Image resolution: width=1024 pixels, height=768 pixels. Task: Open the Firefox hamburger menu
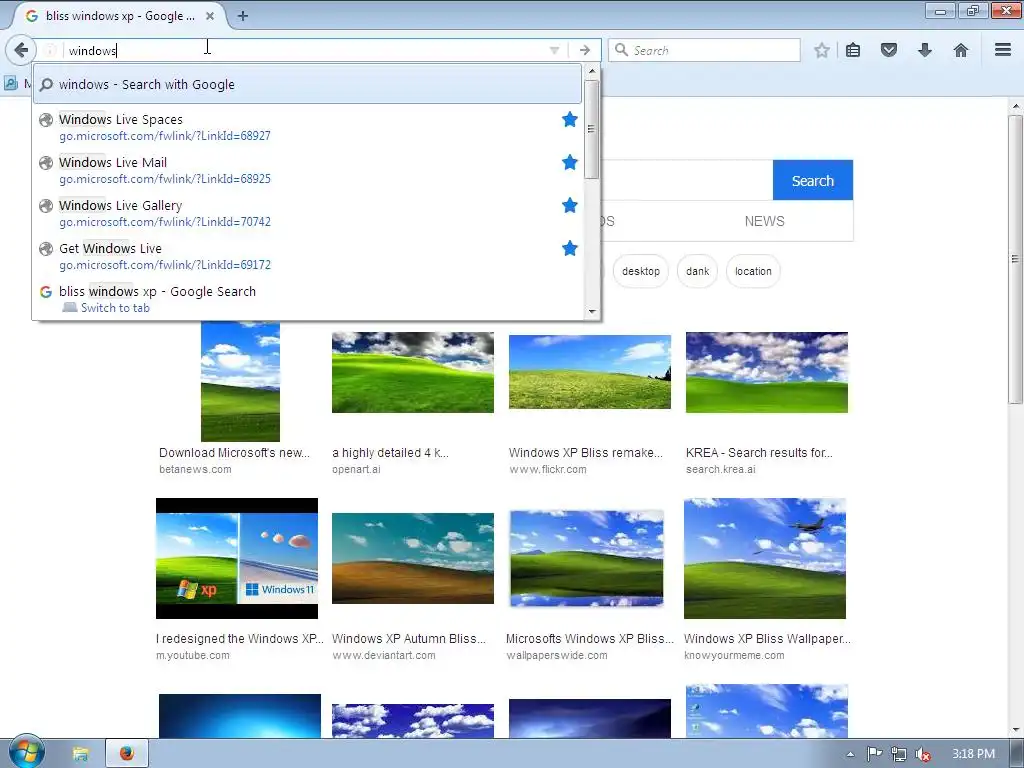point(1003,50)
